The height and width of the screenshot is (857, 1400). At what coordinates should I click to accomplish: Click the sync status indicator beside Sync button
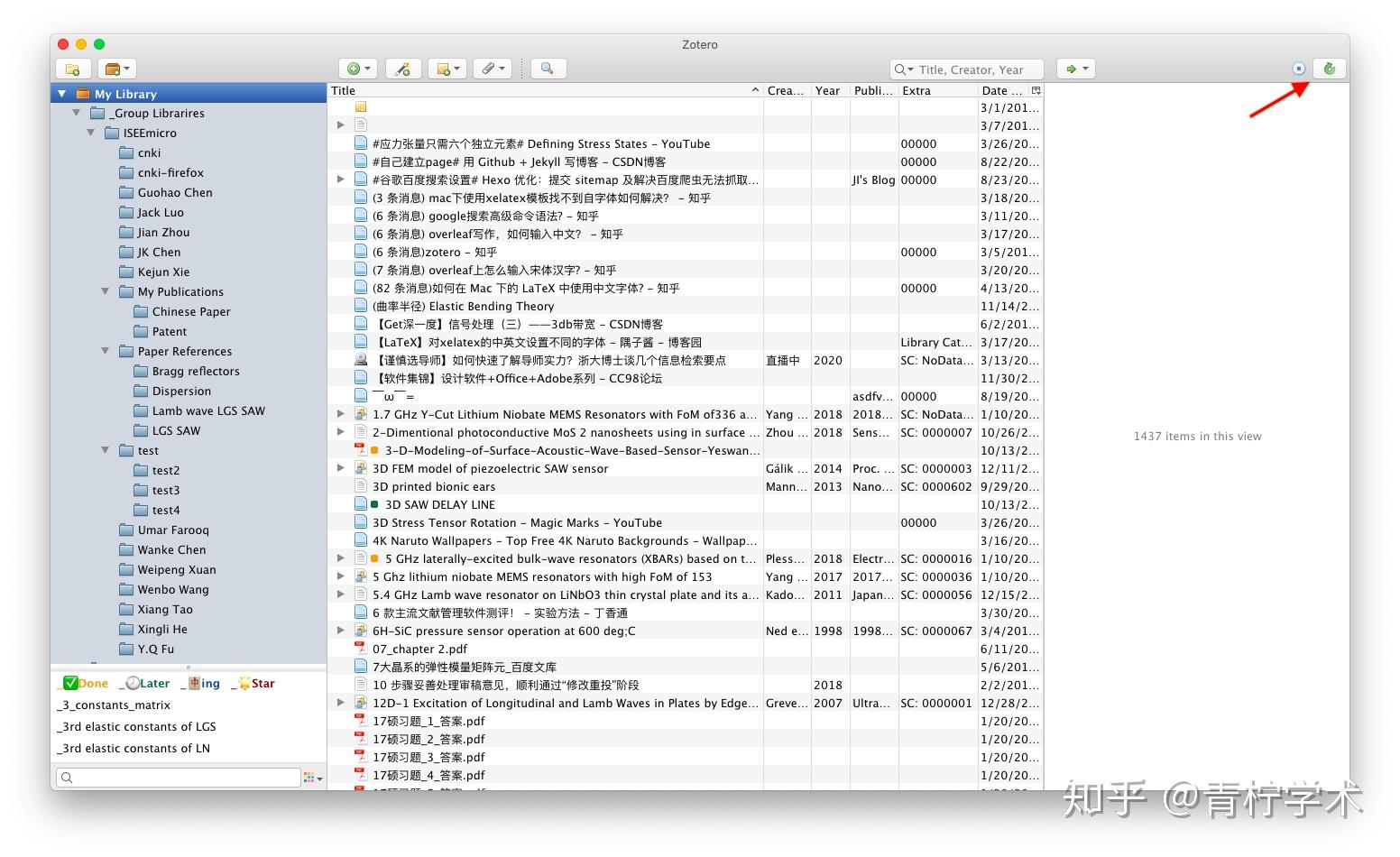pos(1299,69)
